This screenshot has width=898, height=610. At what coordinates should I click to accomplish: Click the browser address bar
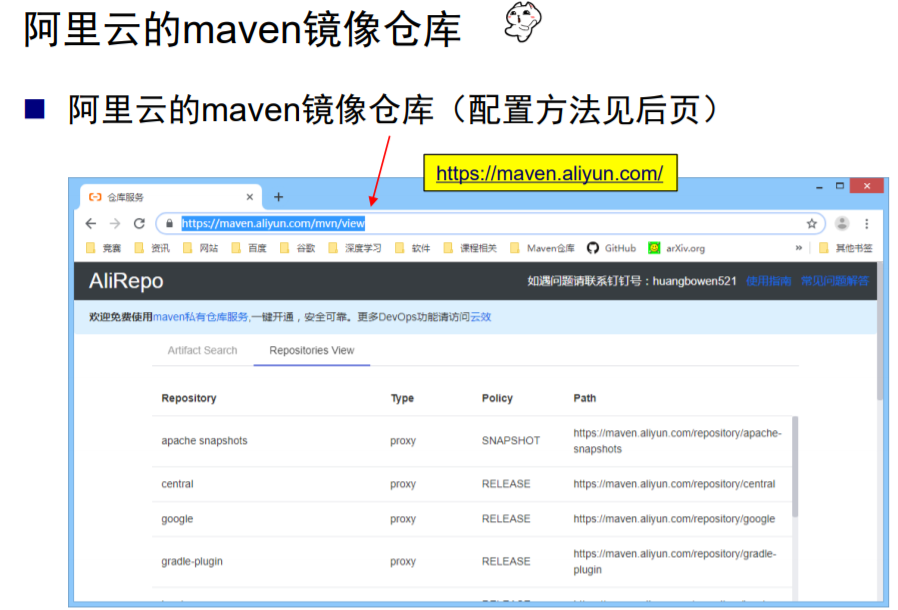[x=300, y=223]
